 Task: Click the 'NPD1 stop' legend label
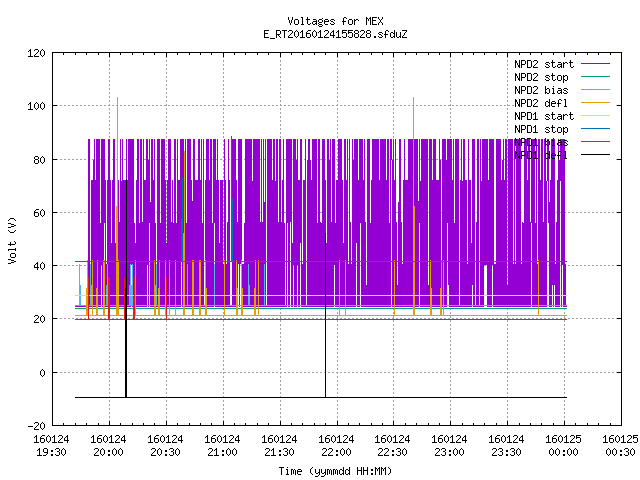[x=541, y=129]
